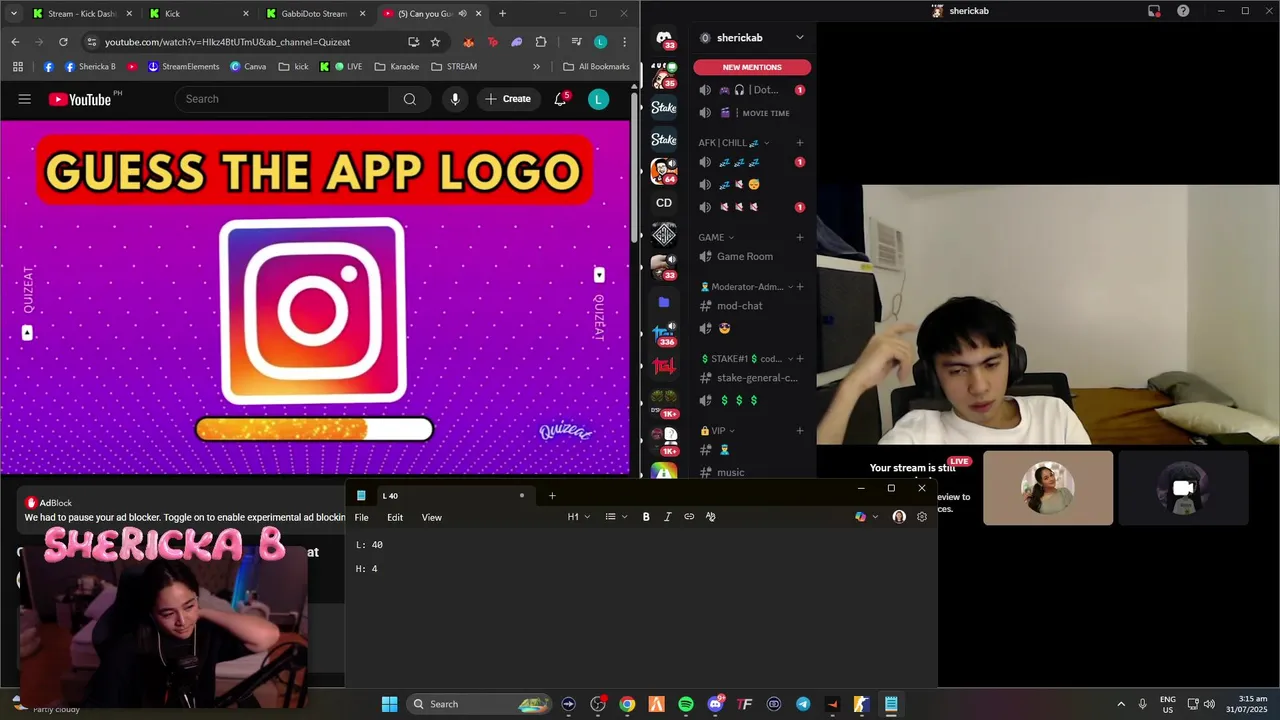Bookmark this page with the star icon
1280x720 pixels.
pos(435,42)
